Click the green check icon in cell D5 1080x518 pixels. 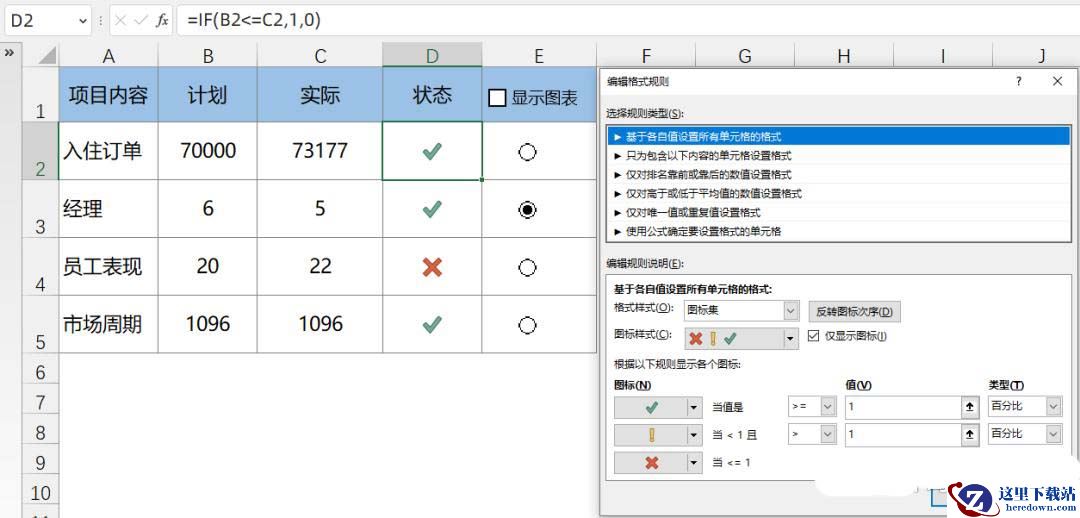click(x=432, y=324)
